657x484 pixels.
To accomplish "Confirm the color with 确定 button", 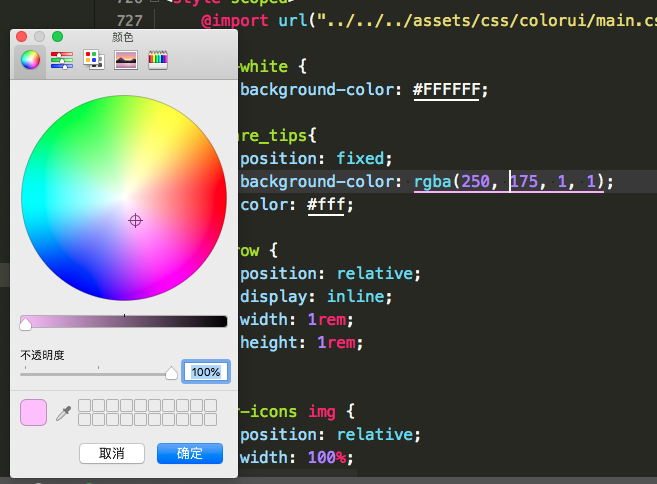I will click(189, 453).
